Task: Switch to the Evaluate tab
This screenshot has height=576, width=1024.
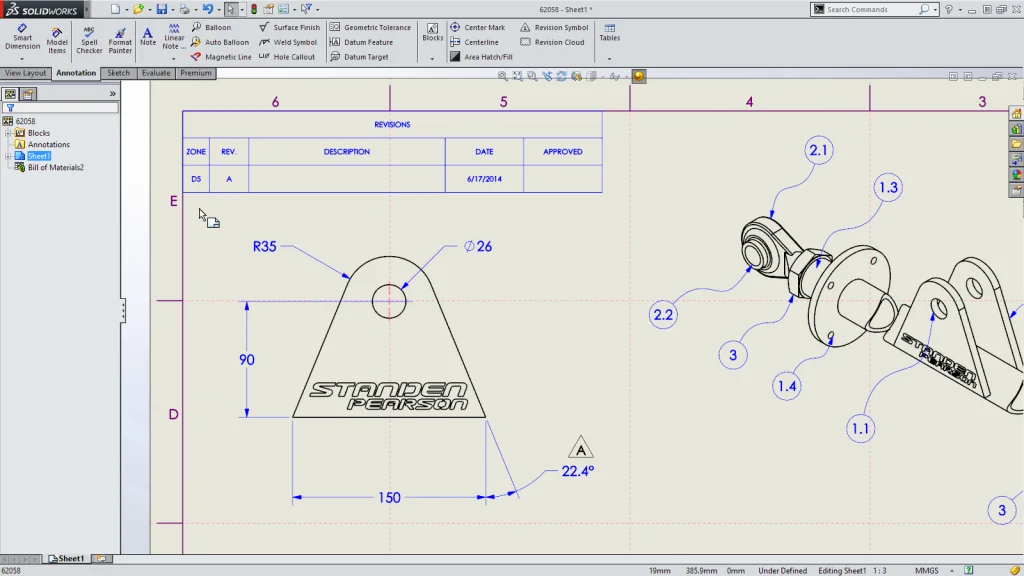Action: (x=155, y=72)
